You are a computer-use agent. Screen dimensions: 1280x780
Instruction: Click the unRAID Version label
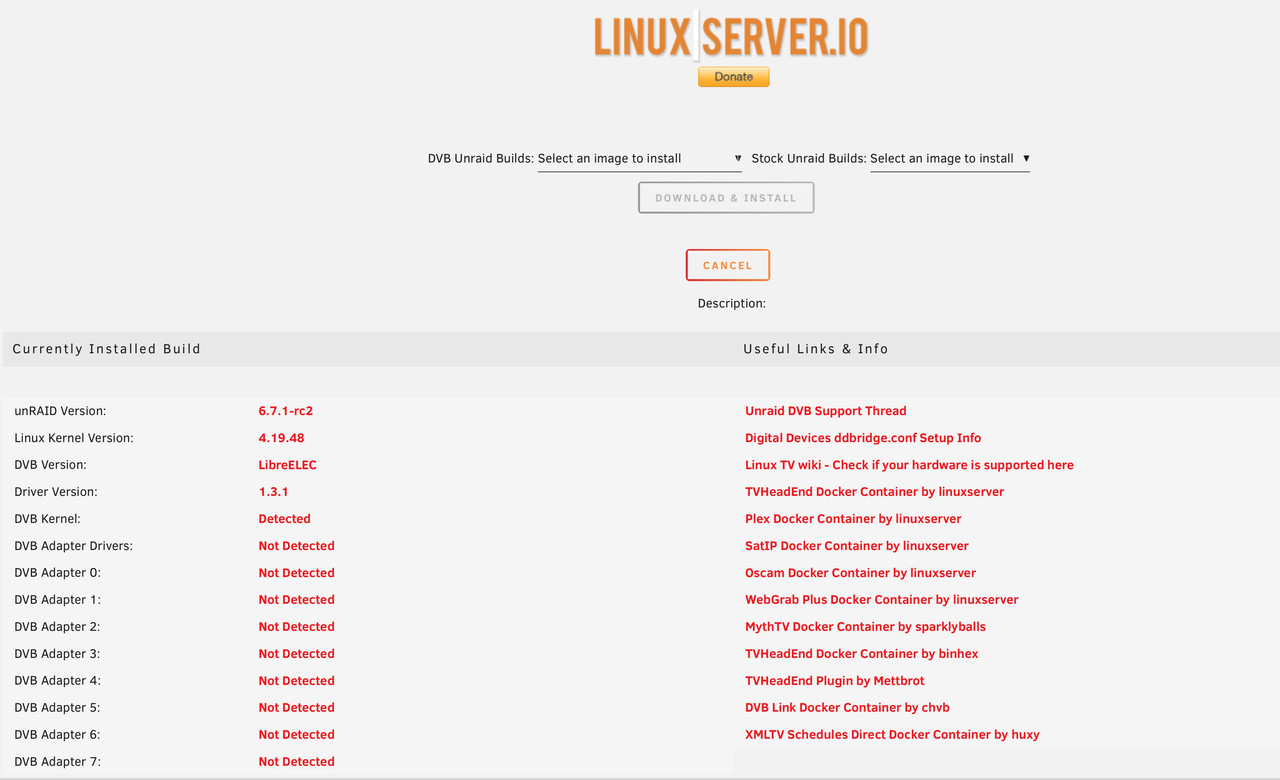[60, 411]
